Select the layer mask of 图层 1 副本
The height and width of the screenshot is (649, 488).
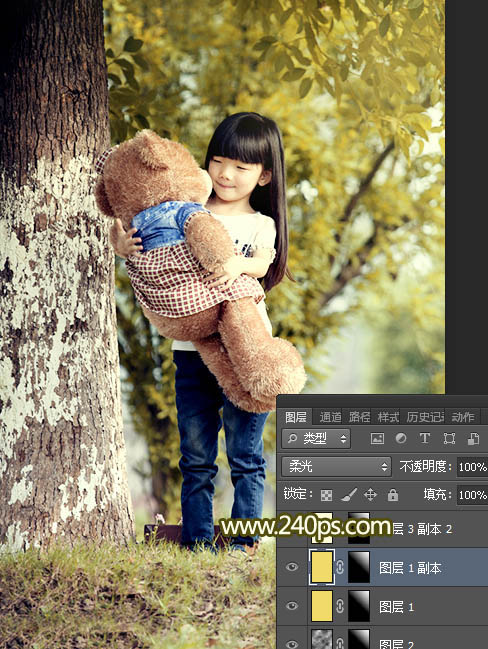point(359,567)
